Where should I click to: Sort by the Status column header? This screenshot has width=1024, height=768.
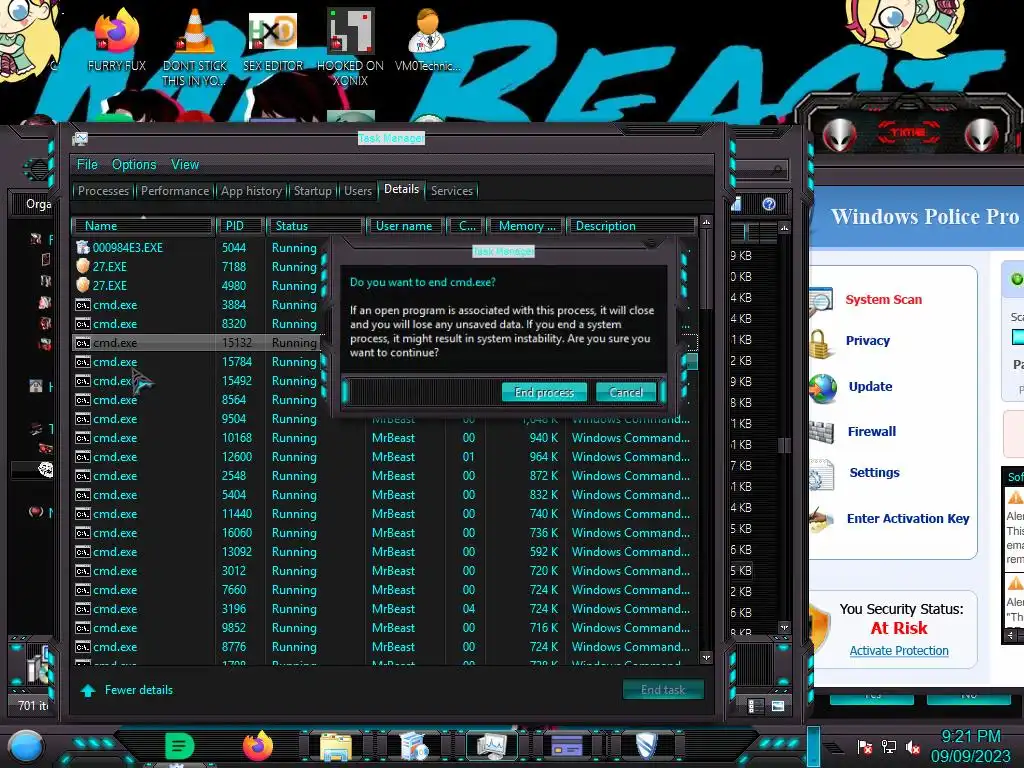tap(315, 226)
